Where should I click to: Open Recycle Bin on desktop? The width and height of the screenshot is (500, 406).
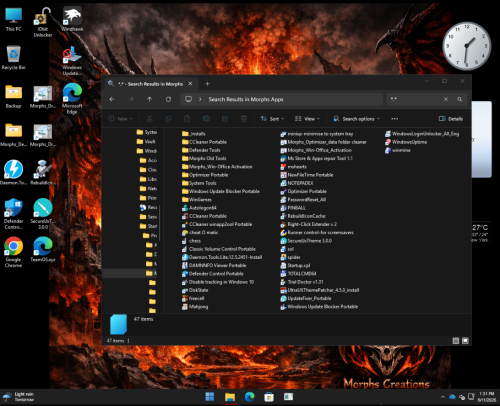[x=13, y=57]
